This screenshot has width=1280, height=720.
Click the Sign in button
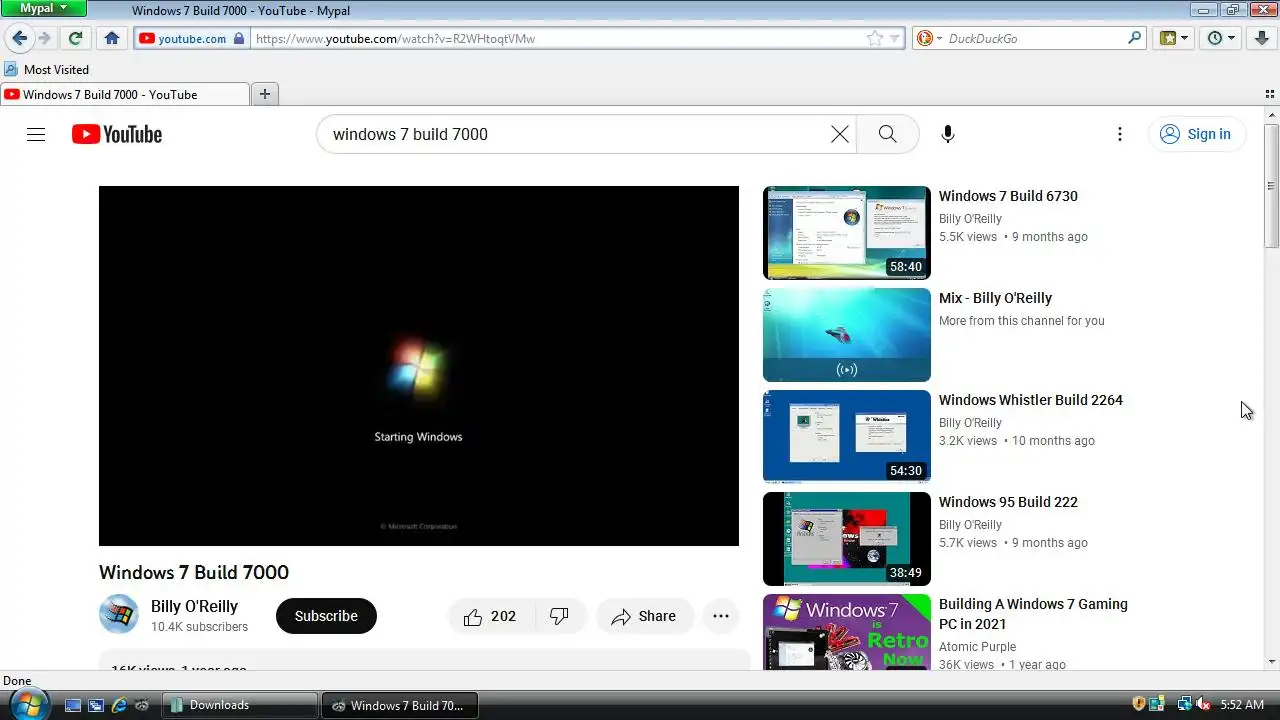[1197, 134]
